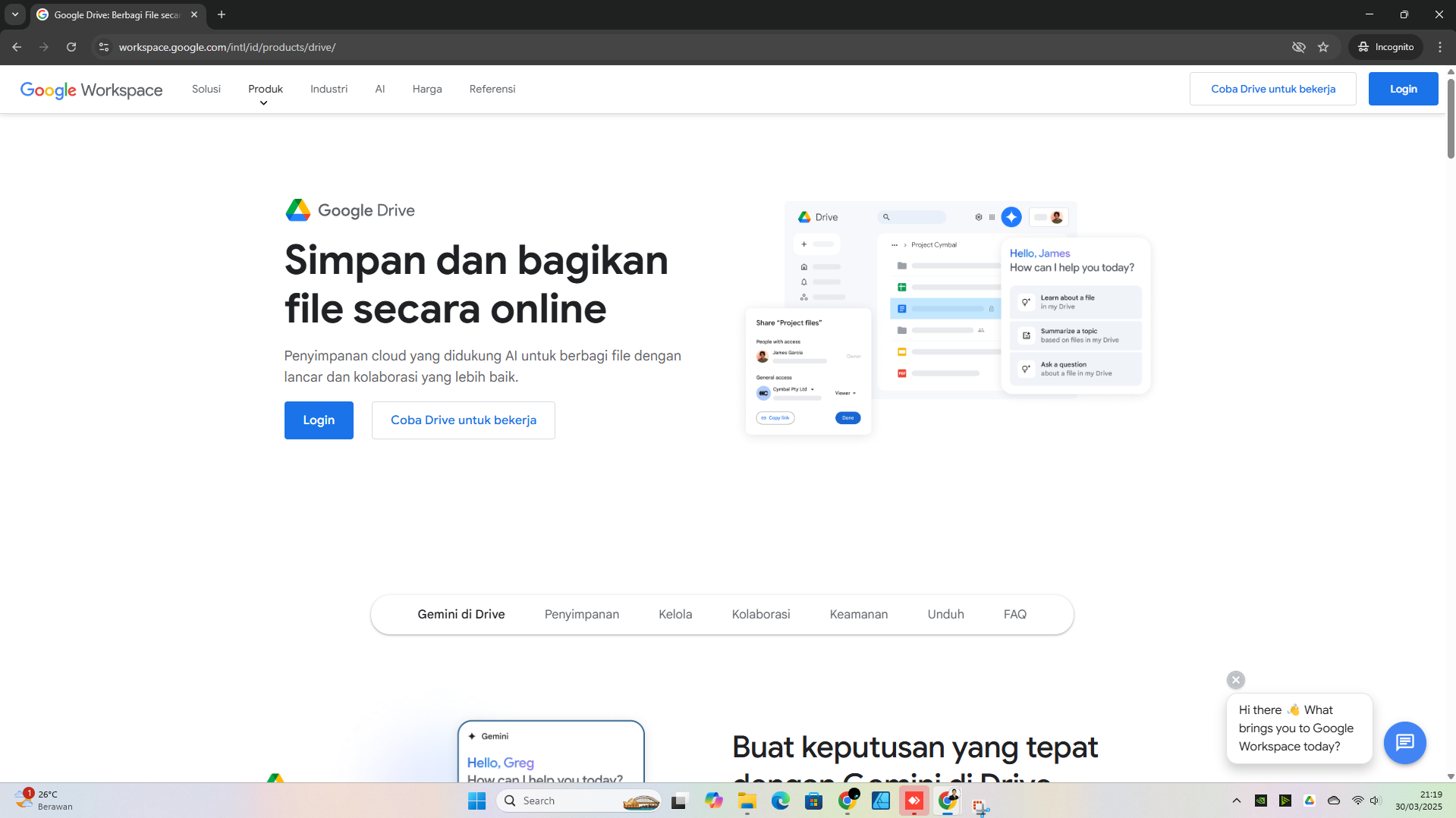Image resolution: width=1456 pixels, height=818 pixels.
Task: Click the page vertical scrollbar thumb
Action: [x=1451, y=118]
